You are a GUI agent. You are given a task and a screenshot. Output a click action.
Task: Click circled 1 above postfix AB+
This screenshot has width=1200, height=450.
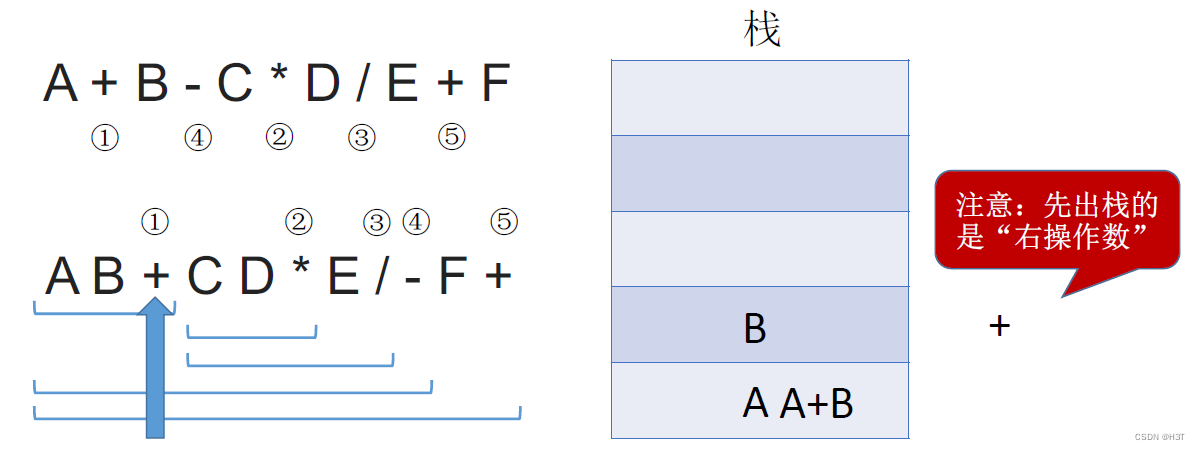153,222
